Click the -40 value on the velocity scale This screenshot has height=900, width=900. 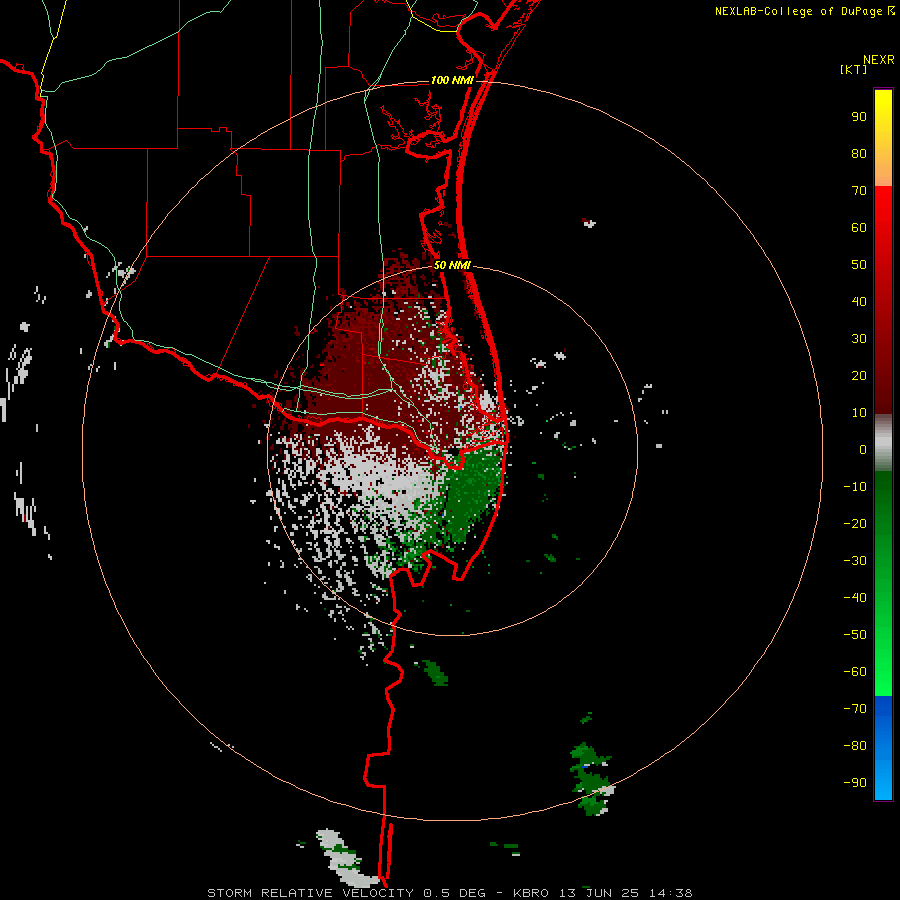tap(855, 598)
